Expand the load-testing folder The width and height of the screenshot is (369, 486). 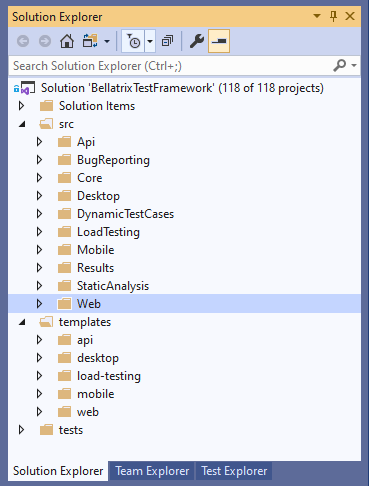(39, 376)
